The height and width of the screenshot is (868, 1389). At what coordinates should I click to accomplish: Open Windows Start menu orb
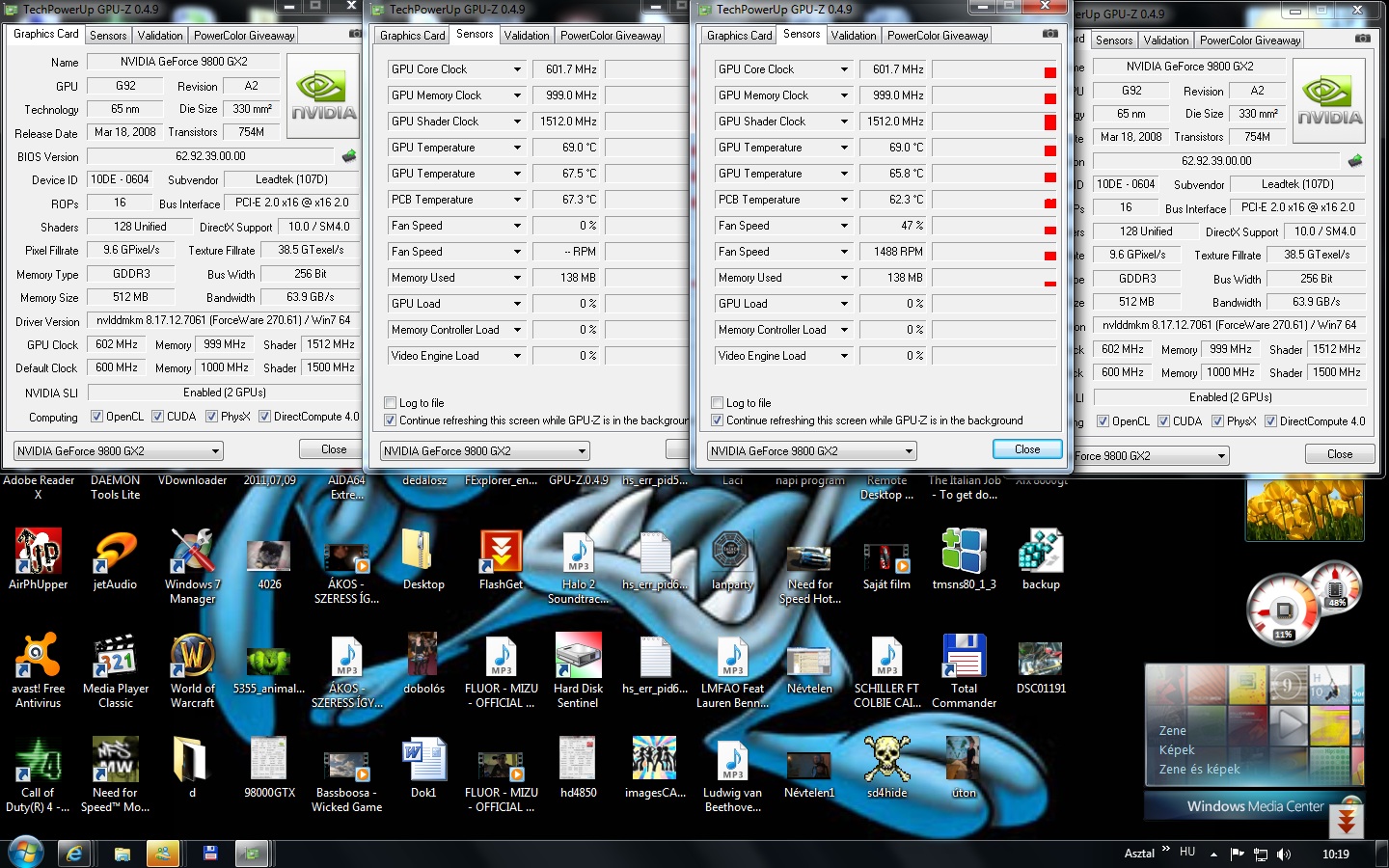26,854
